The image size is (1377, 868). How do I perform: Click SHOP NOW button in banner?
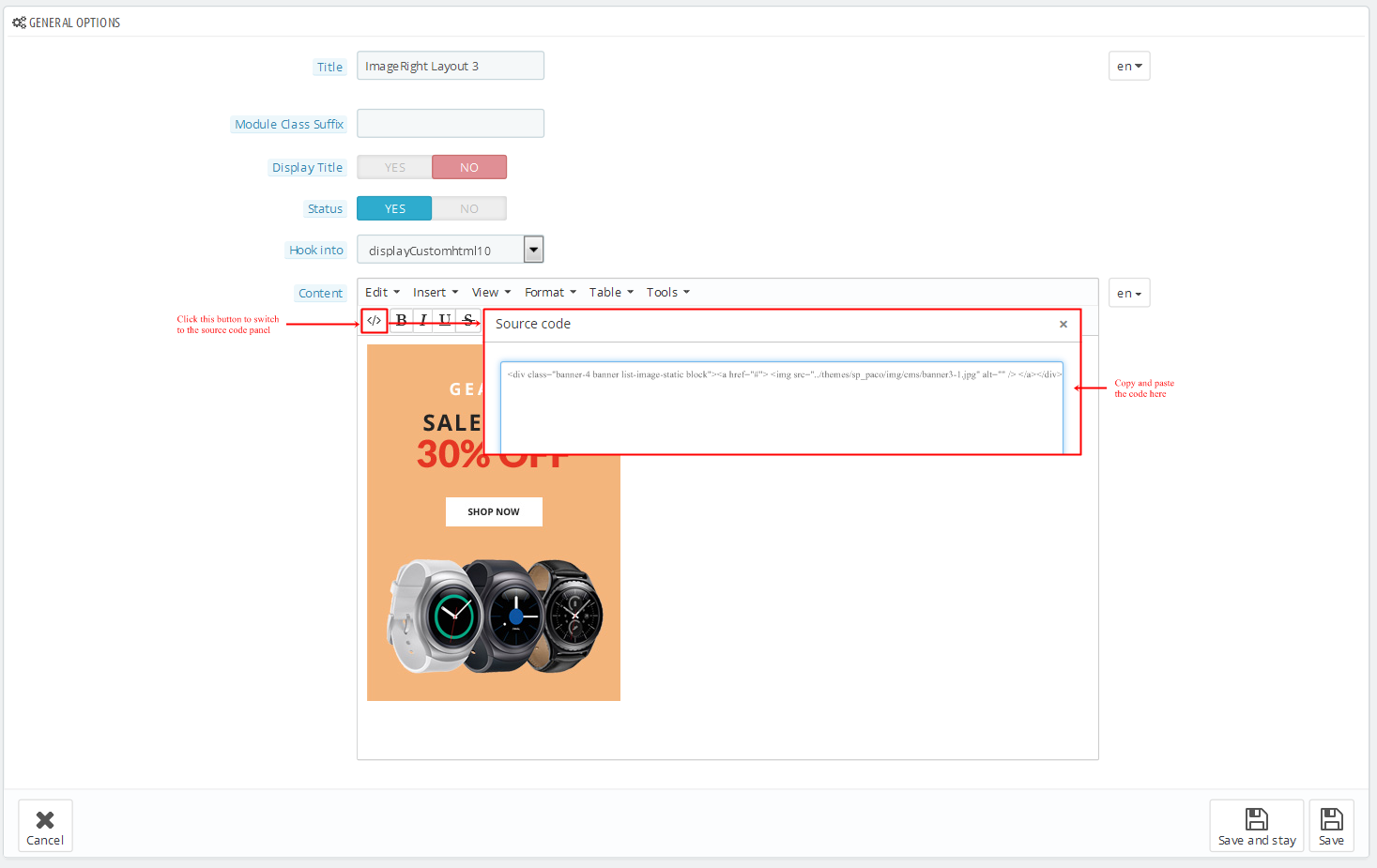pos(494,511)
